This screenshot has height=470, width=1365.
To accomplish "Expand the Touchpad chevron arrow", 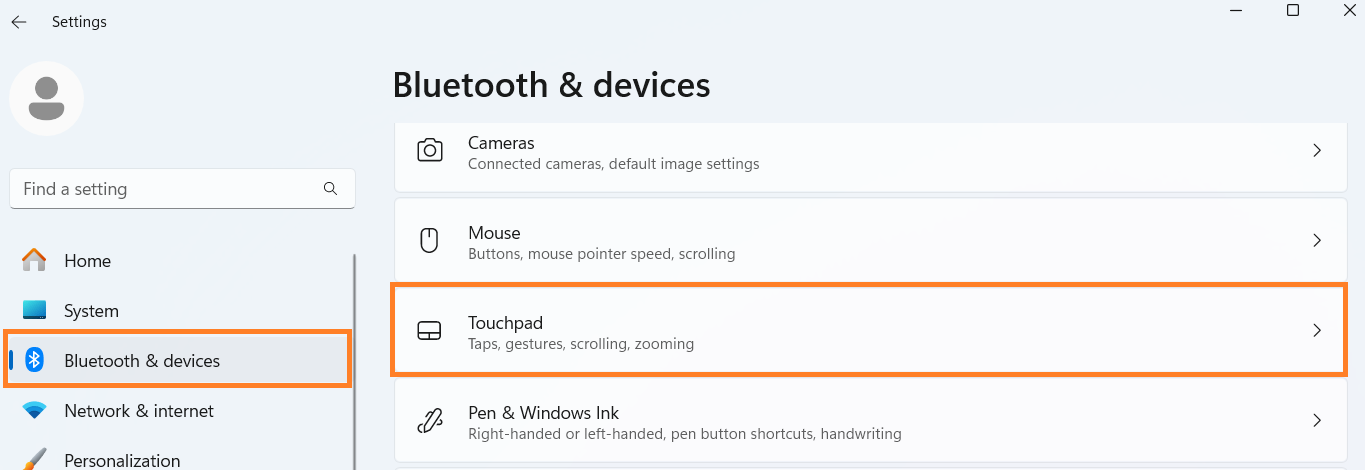I will click(x=1317, y=331).
